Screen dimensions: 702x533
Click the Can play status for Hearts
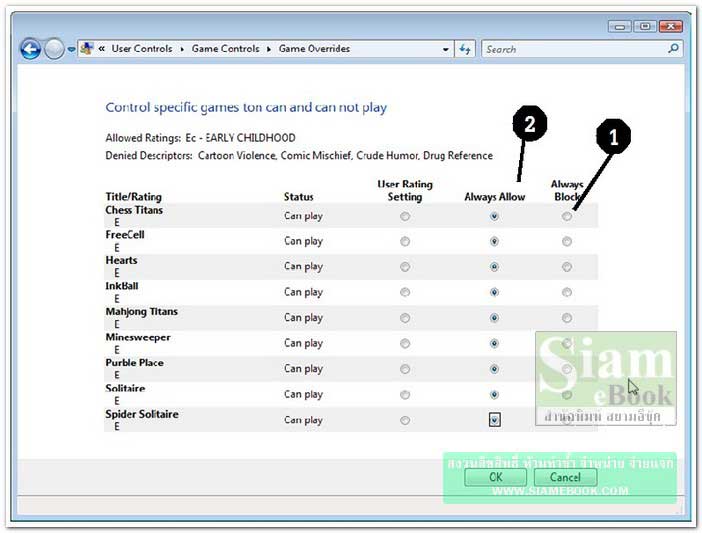(x=303, y=267)
